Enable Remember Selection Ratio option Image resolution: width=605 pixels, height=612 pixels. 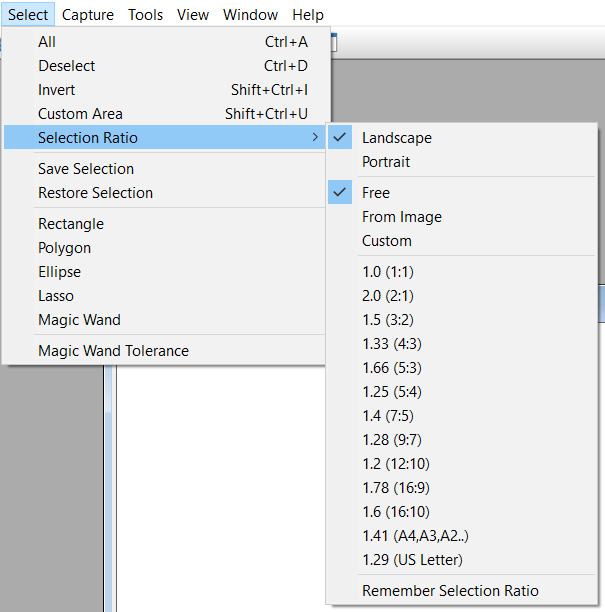click(450, 591)
